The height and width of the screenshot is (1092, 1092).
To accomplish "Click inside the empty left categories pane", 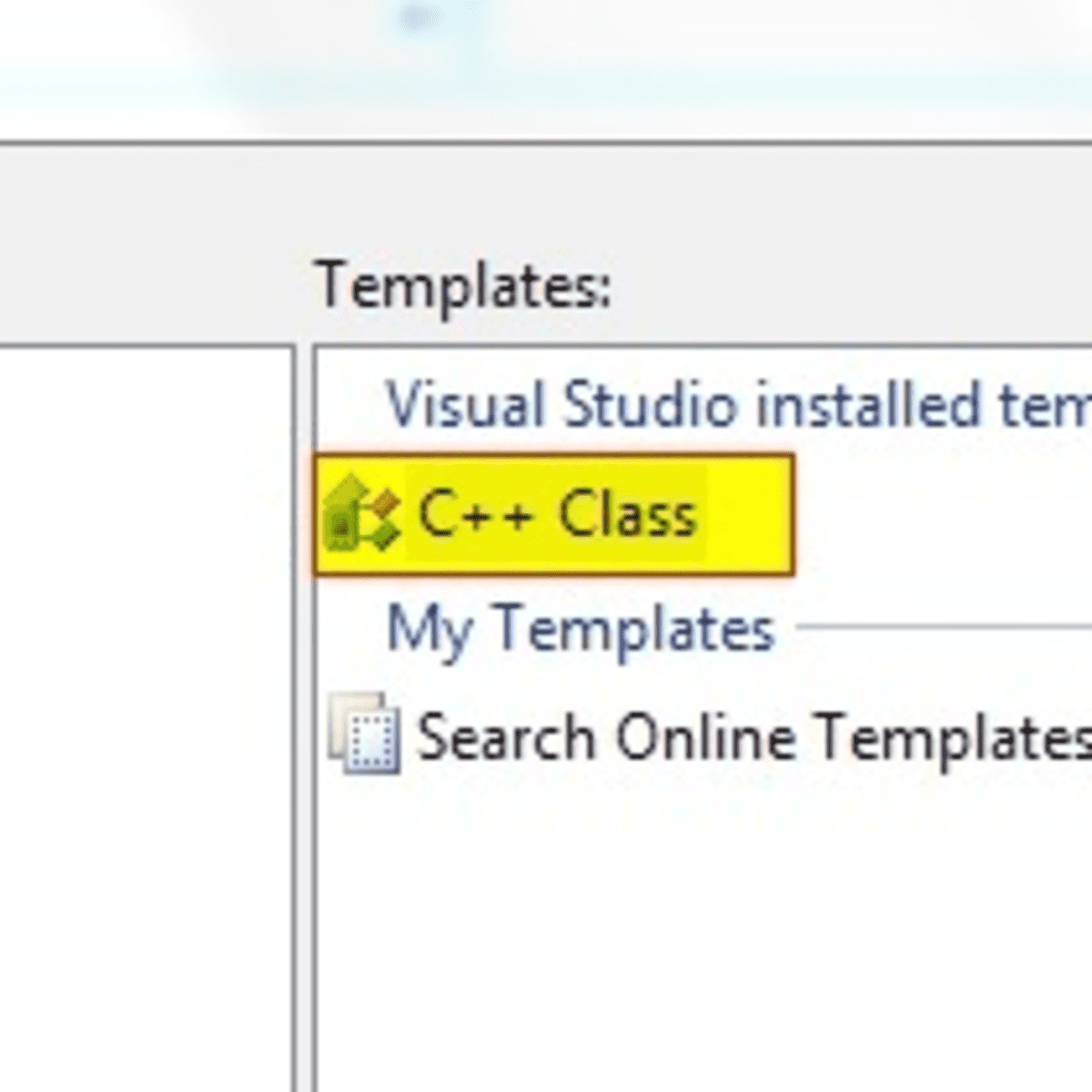I will pos(146,710).
